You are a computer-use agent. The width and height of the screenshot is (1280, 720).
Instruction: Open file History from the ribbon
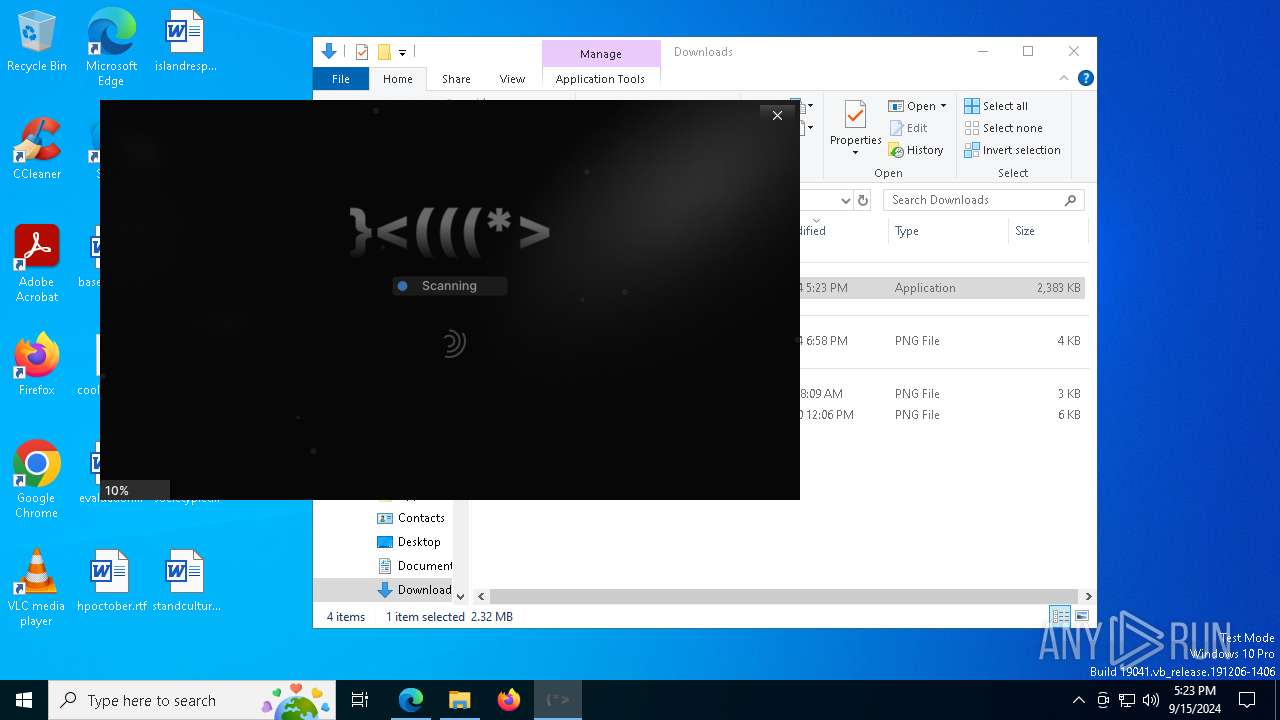click(916, 150)
